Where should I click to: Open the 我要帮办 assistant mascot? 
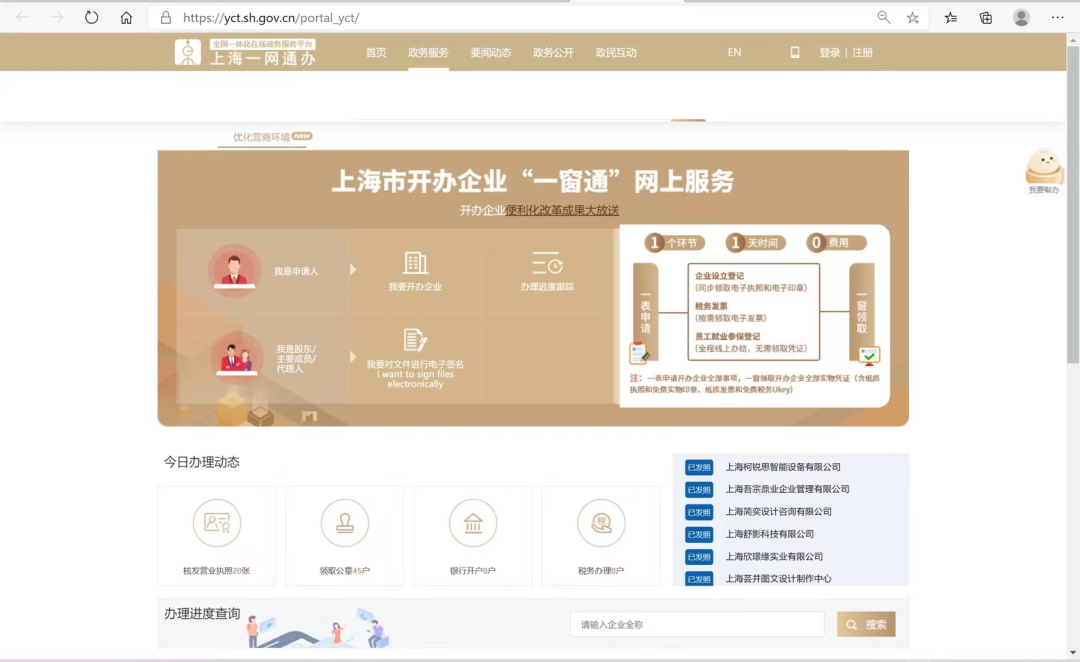pyautogui.click(x=1044, y=168)
